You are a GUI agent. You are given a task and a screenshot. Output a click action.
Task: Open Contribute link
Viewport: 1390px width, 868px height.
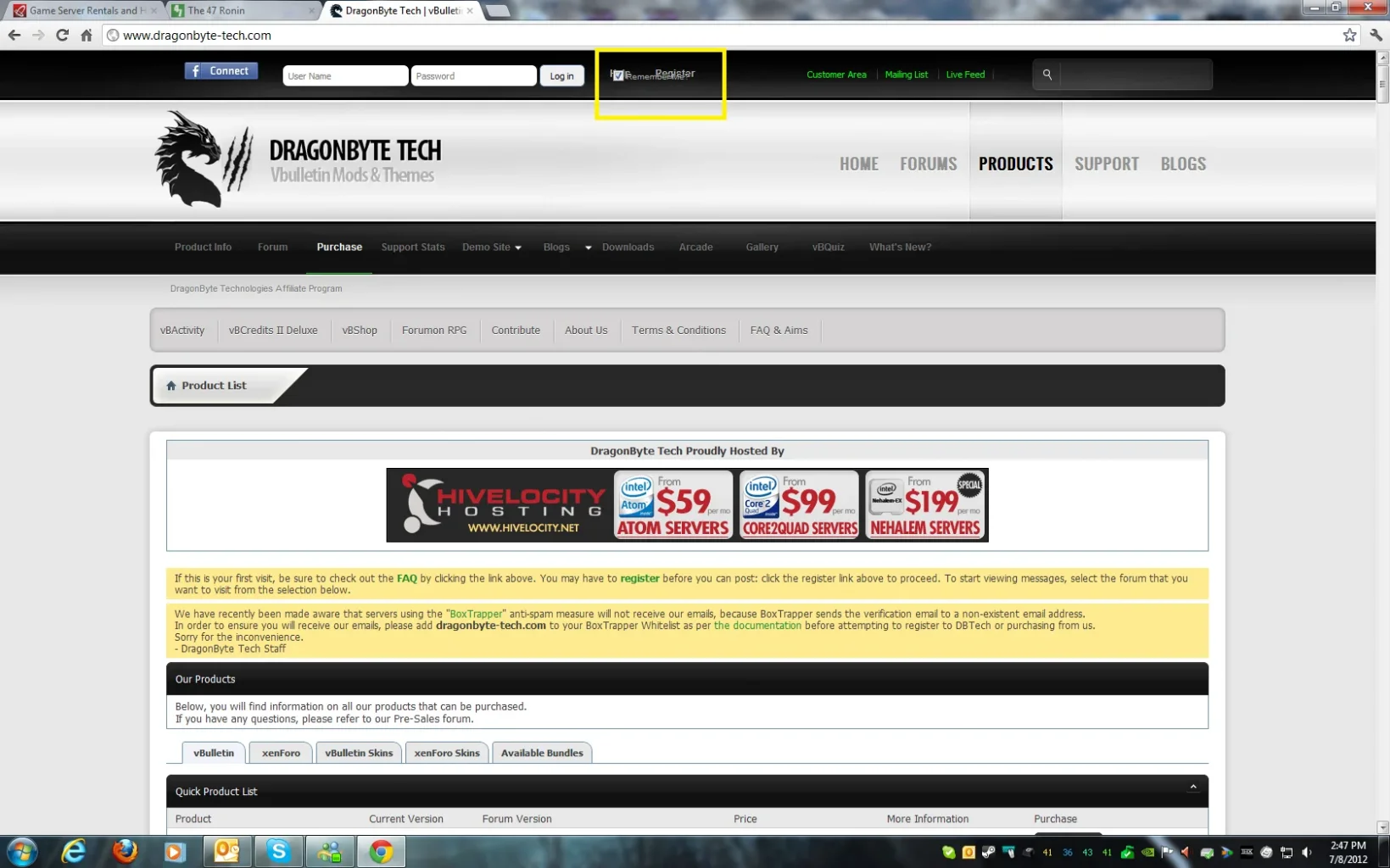tap(516, 330)
